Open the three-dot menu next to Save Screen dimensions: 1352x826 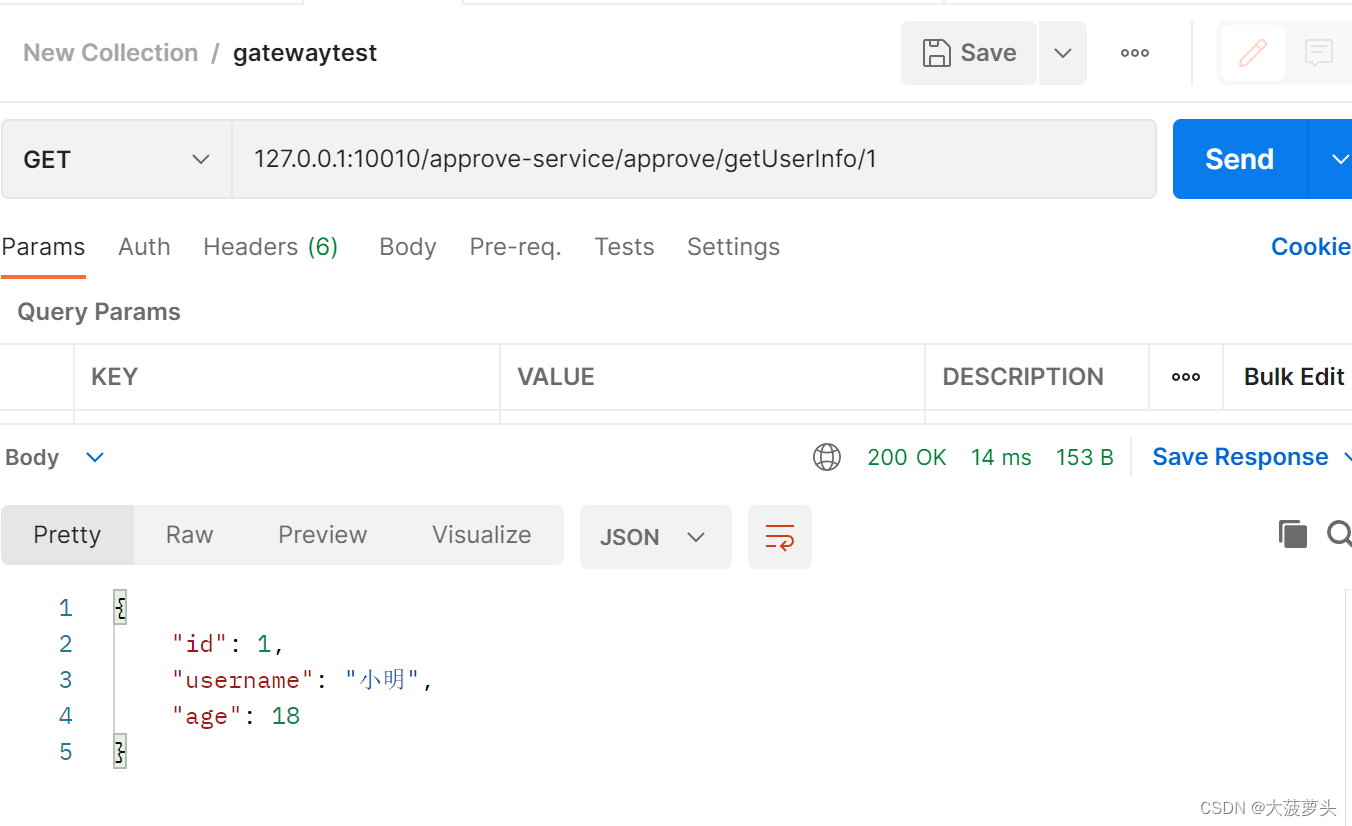pos(1135,53)
